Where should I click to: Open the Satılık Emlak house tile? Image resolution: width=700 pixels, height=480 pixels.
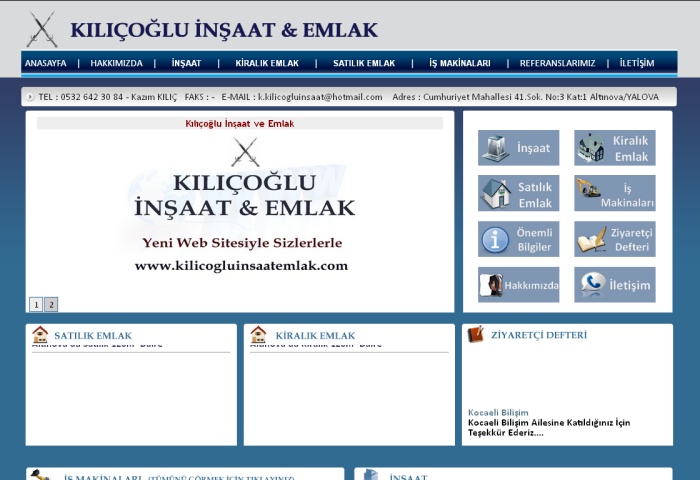click(x=518, y=193)
